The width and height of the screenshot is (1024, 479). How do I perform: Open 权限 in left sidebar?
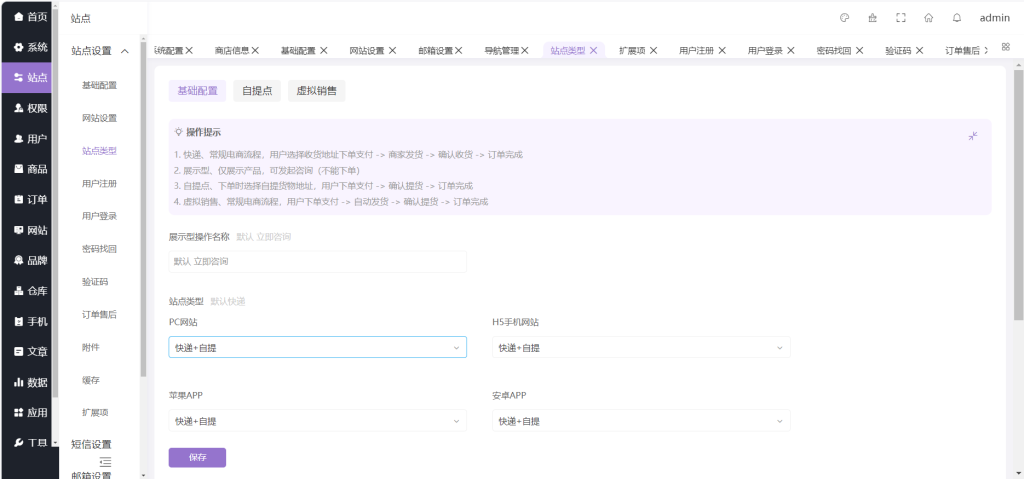(30, 108)
